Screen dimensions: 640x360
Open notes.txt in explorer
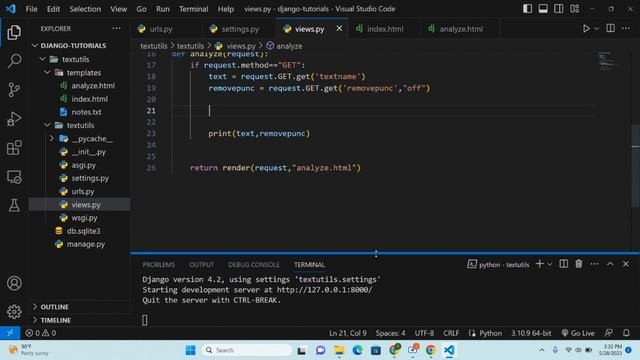tap(87, 112)
